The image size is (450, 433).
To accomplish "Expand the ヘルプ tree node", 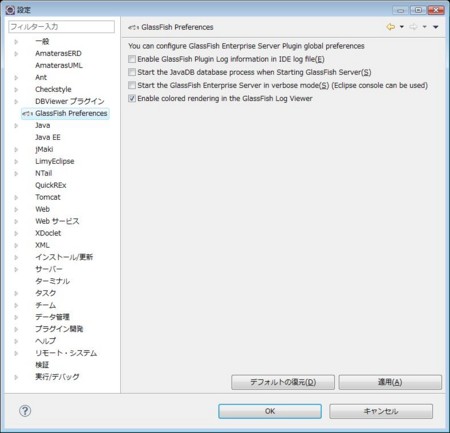I will (x=16, y=341).
